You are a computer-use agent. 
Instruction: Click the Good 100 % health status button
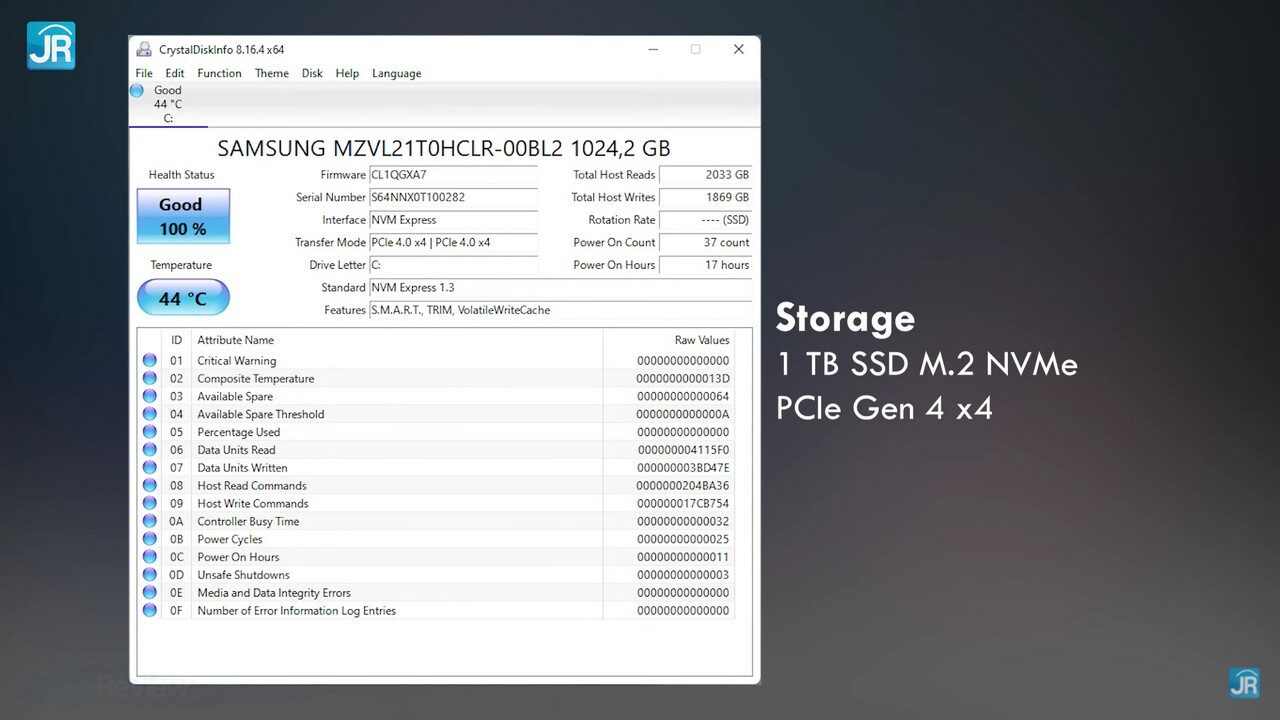[183, 216]
